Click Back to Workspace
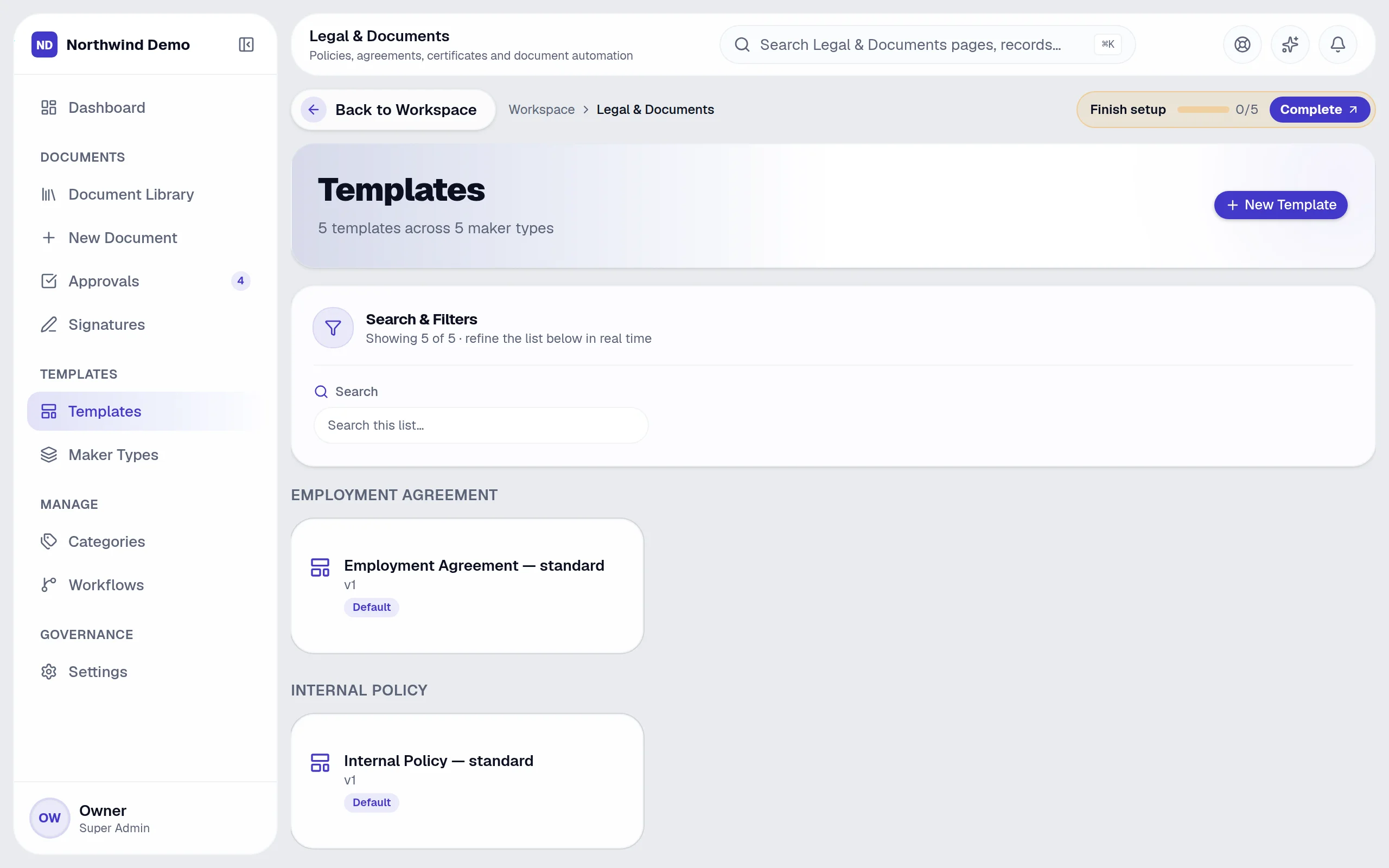This screenshot has width=1389, height=868. (x=393, y=110)
